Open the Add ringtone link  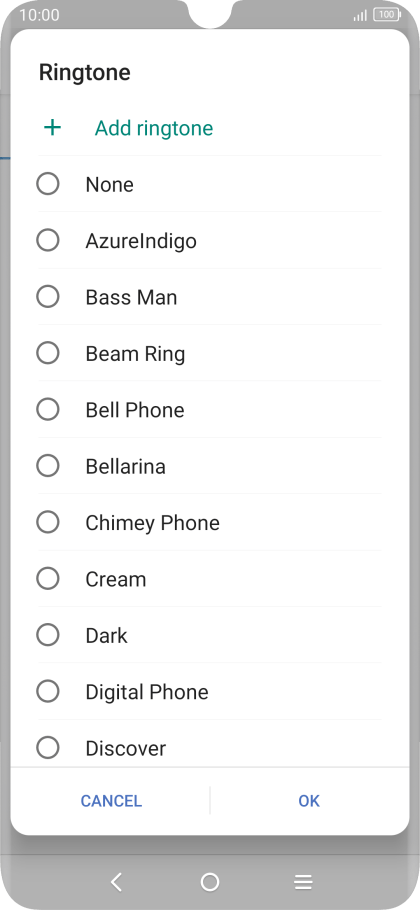tap(154, 128)
